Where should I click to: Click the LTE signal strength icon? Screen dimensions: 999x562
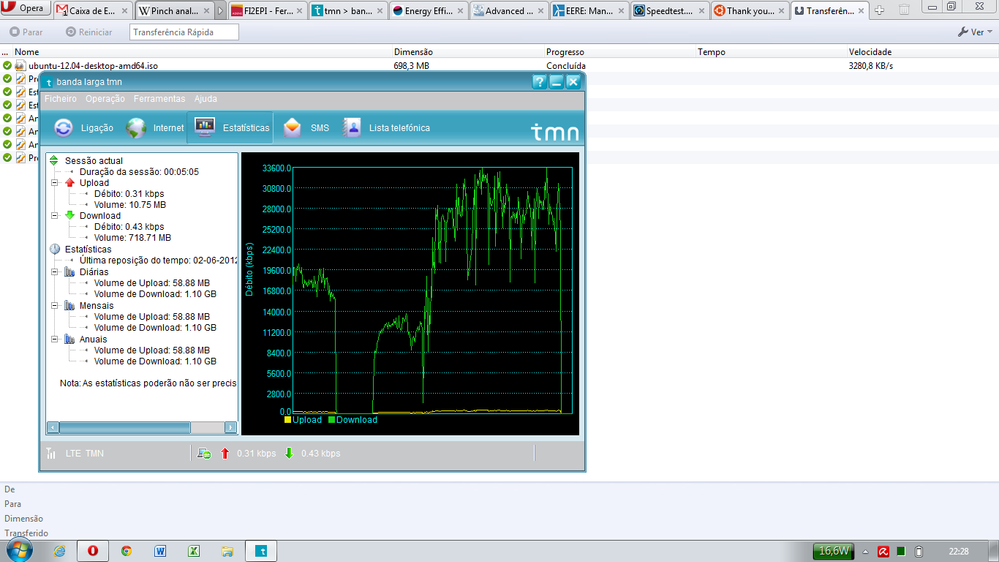[51, 453]
